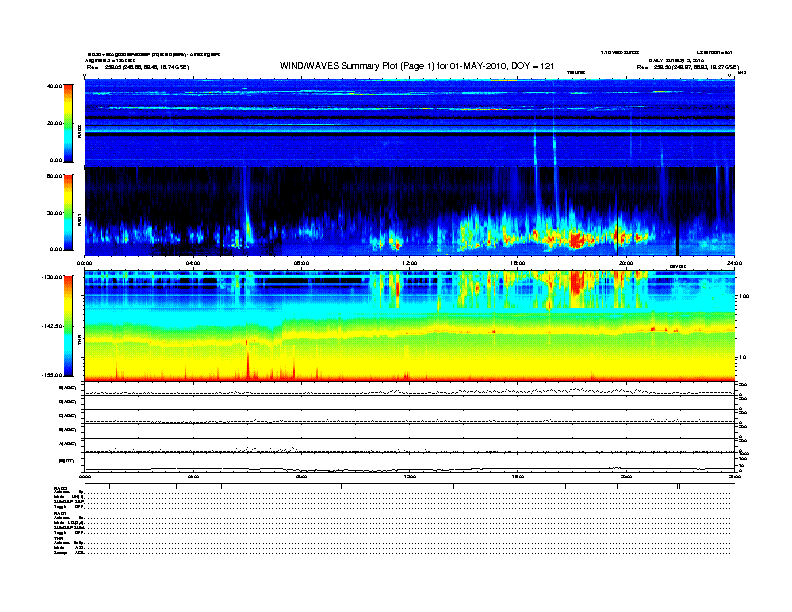This screenshot has height=612, width=792.
Task: Click the 100 label on TNR right axis
Action: (x=744, y=296)
